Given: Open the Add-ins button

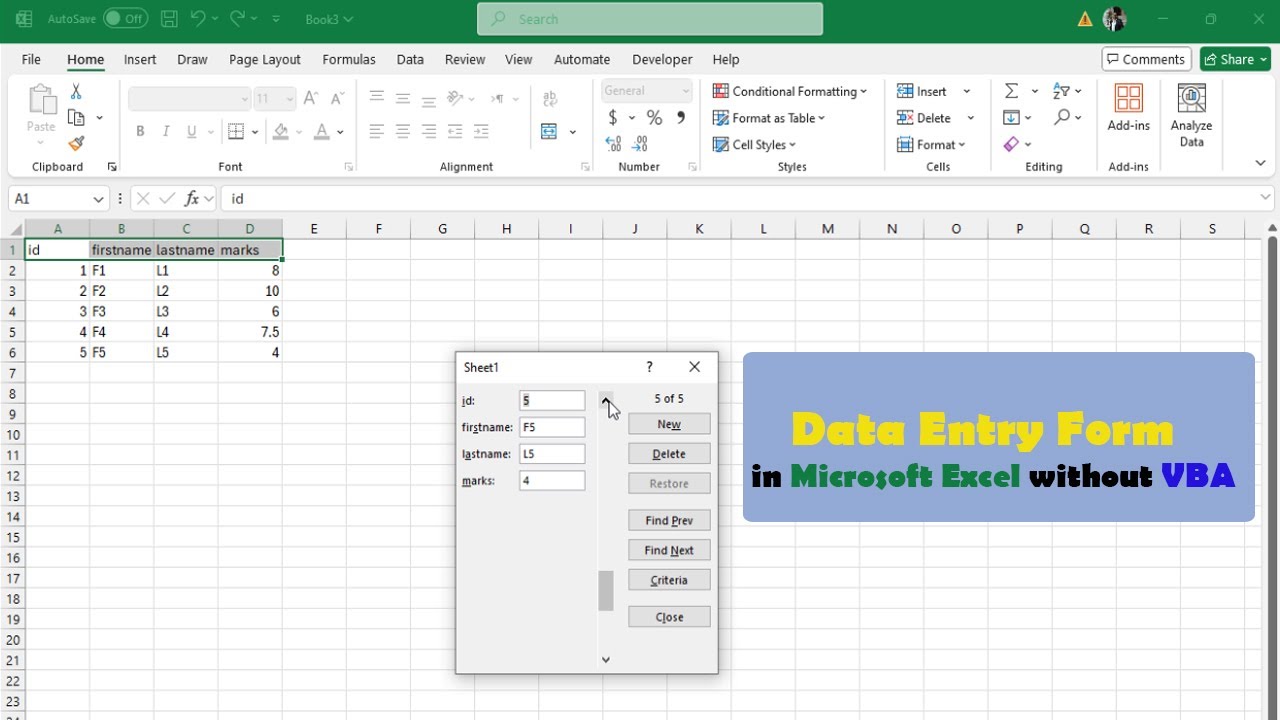Looking at the screenshot, I should (x=1128, y=108).
